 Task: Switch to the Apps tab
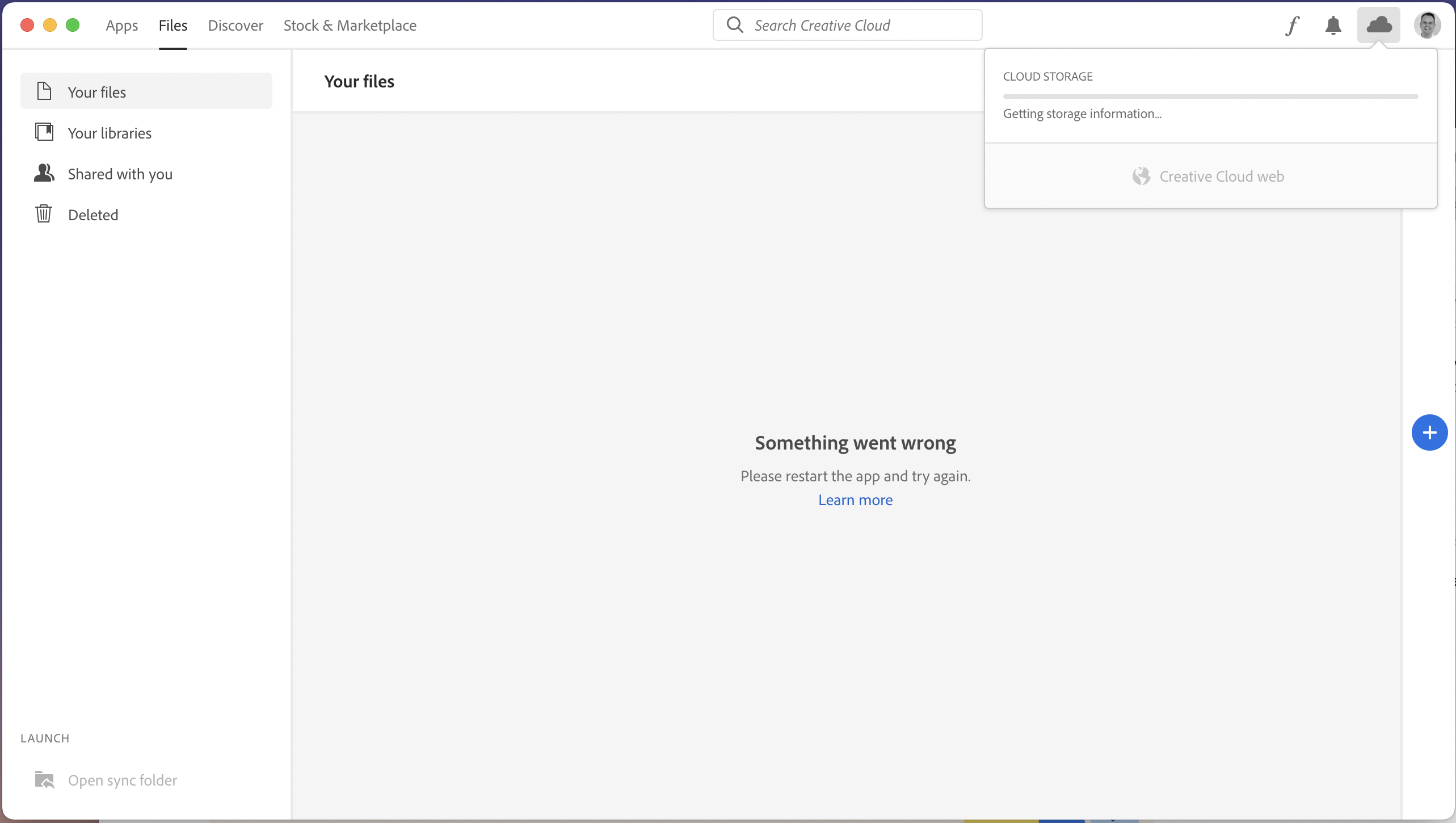tap(121, 26)
